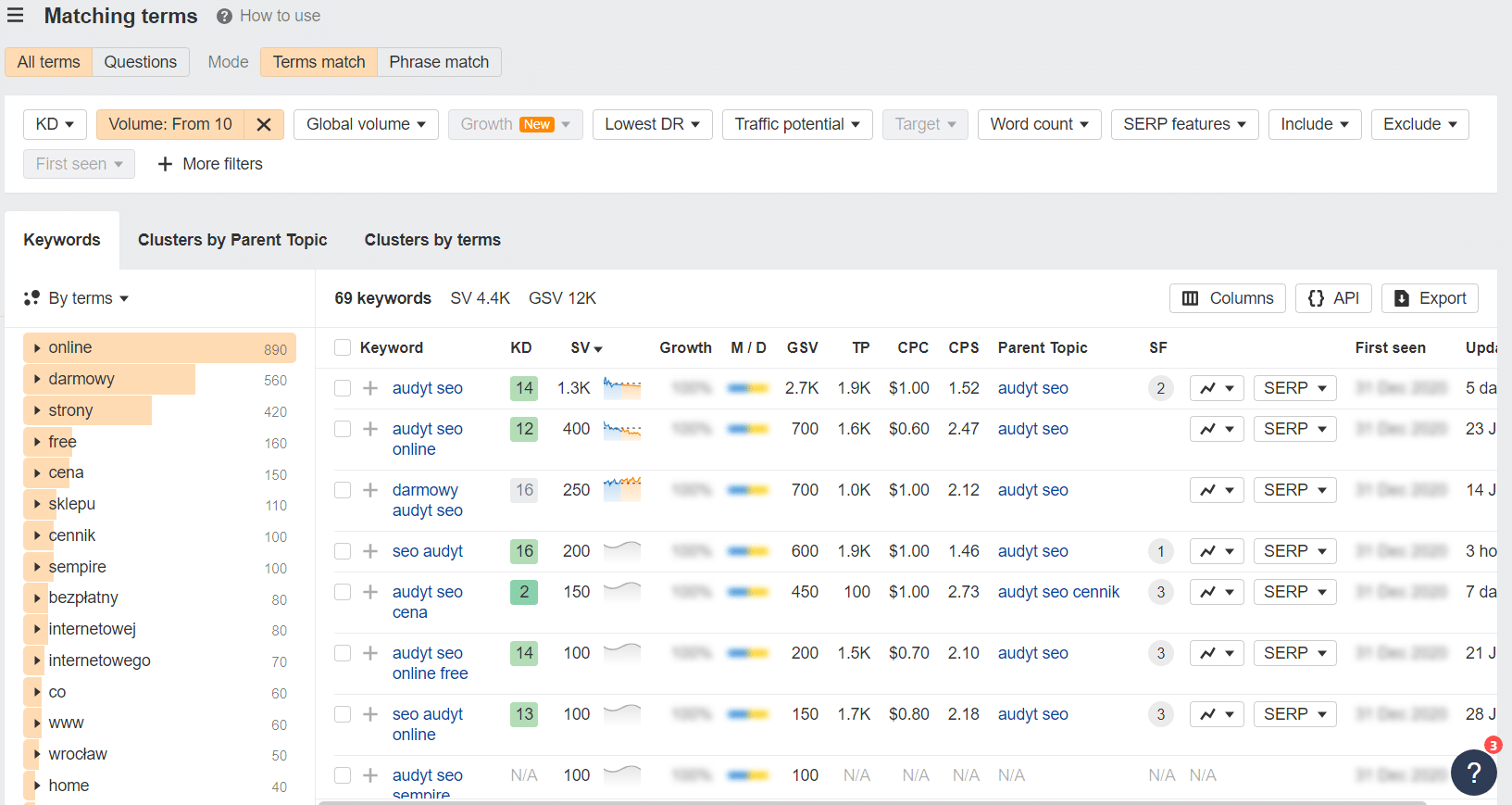The height and width of the screenshot is (805, 1512).
Task: Add audyt seo online with plus icon
Action: [370, 429]
